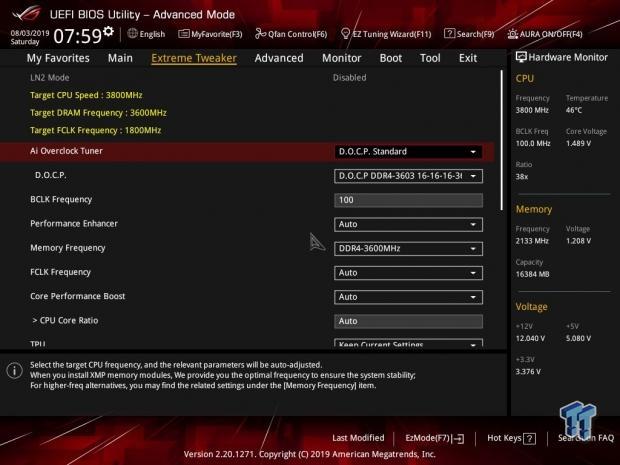
Task: Select Memory Frequency row label
Action: pos(68,248)
